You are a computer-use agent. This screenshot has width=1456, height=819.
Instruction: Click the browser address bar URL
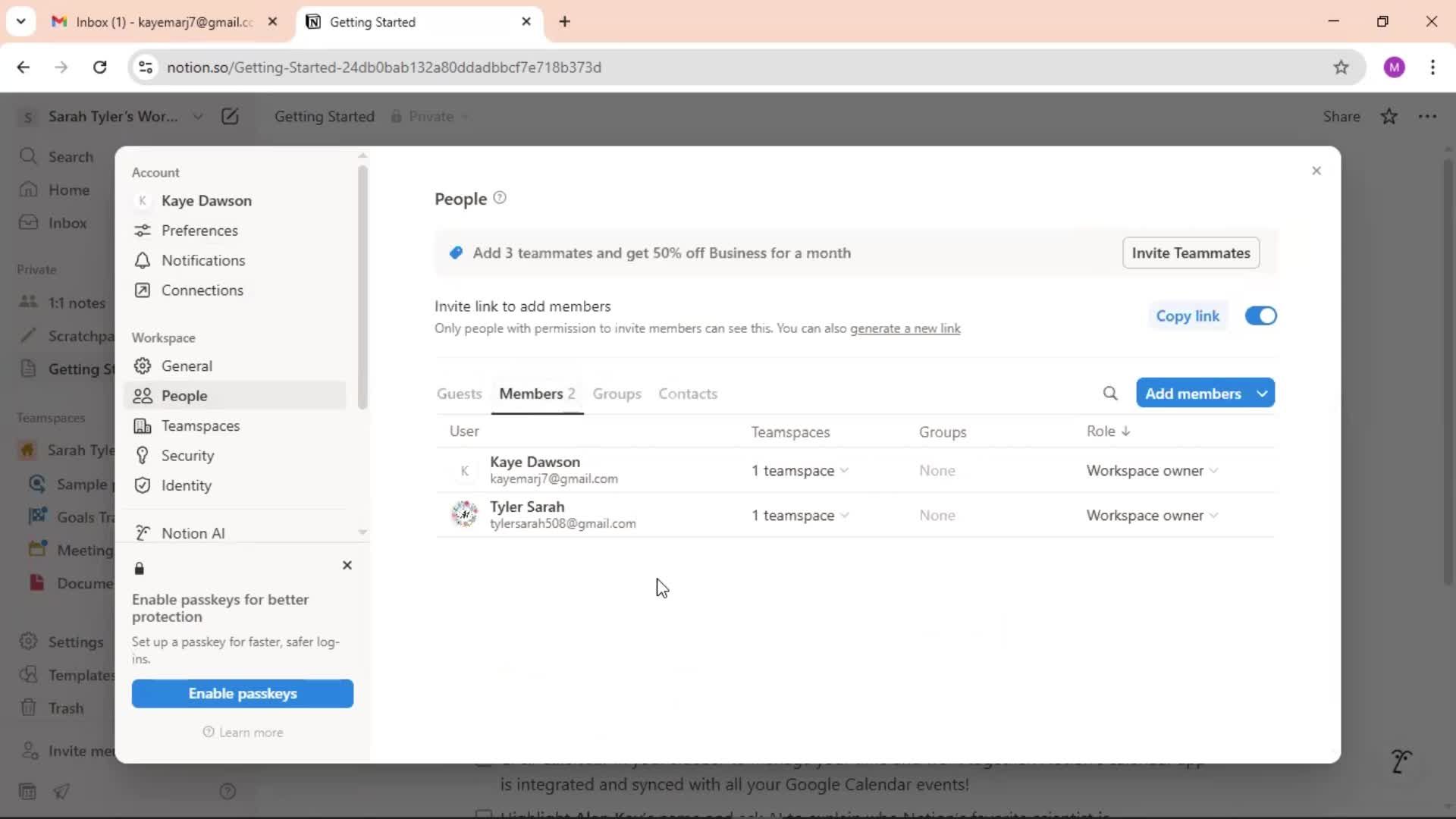(x=384, y=67)
